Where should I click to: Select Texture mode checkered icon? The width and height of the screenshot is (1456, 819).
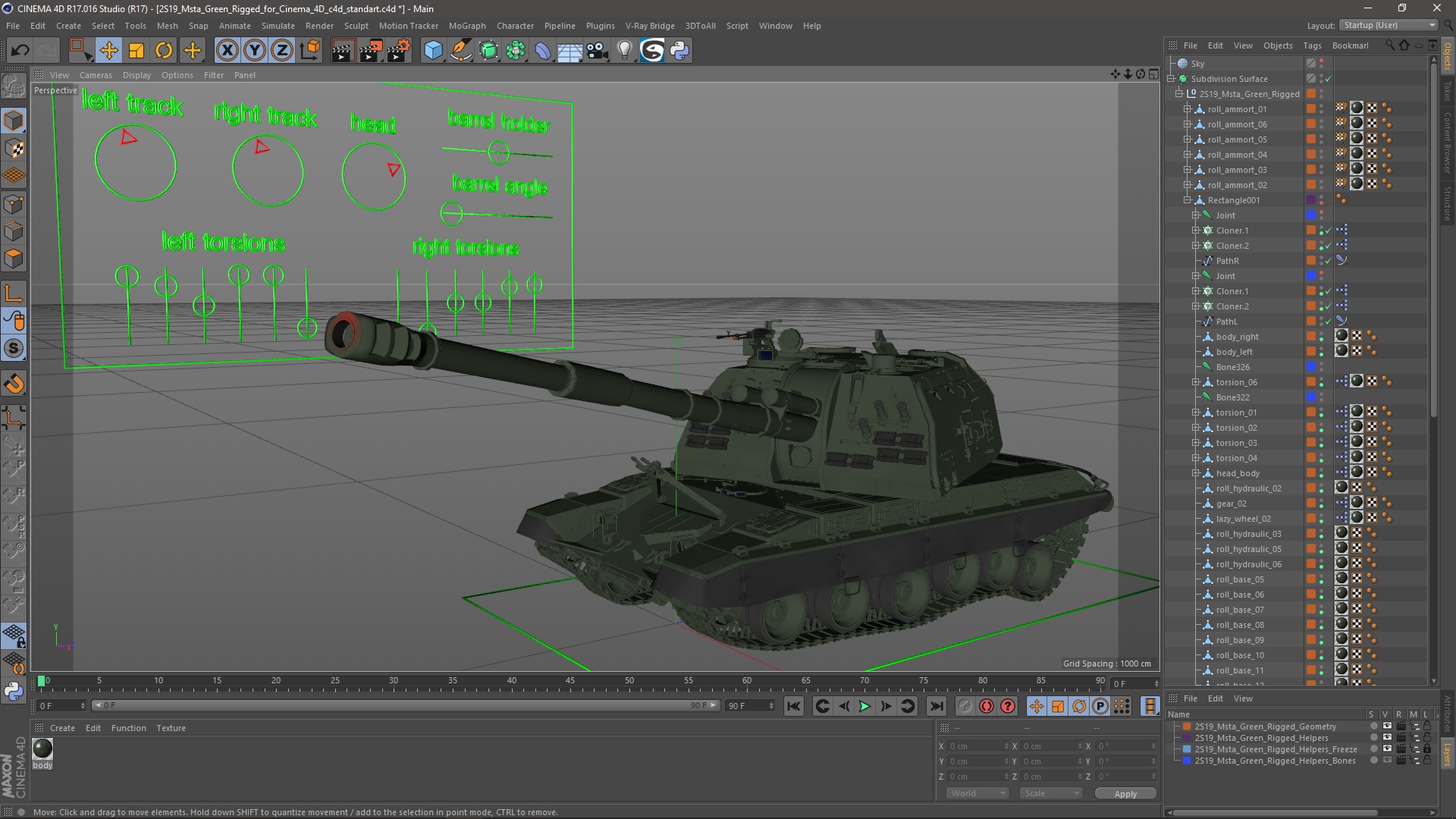(14, 149)
